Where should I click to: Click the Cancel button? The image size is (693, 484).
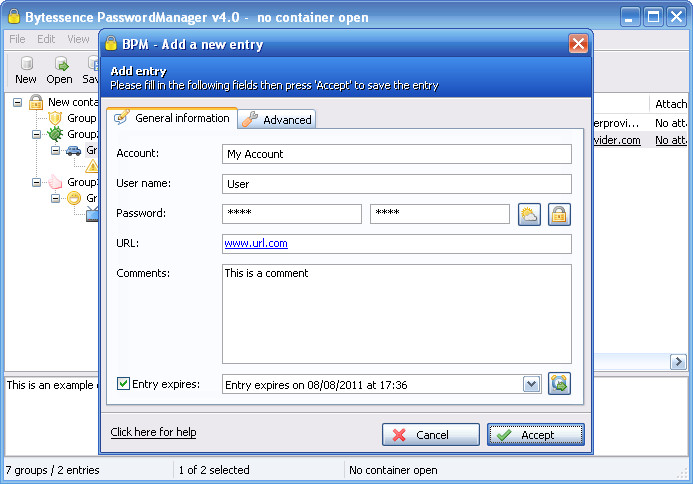click(431, 434)
